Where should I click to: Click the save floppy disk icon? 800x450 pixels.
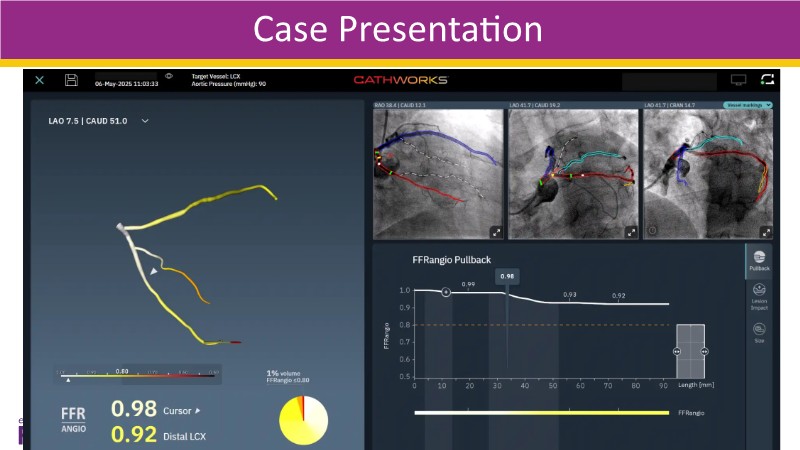(71, 80)
